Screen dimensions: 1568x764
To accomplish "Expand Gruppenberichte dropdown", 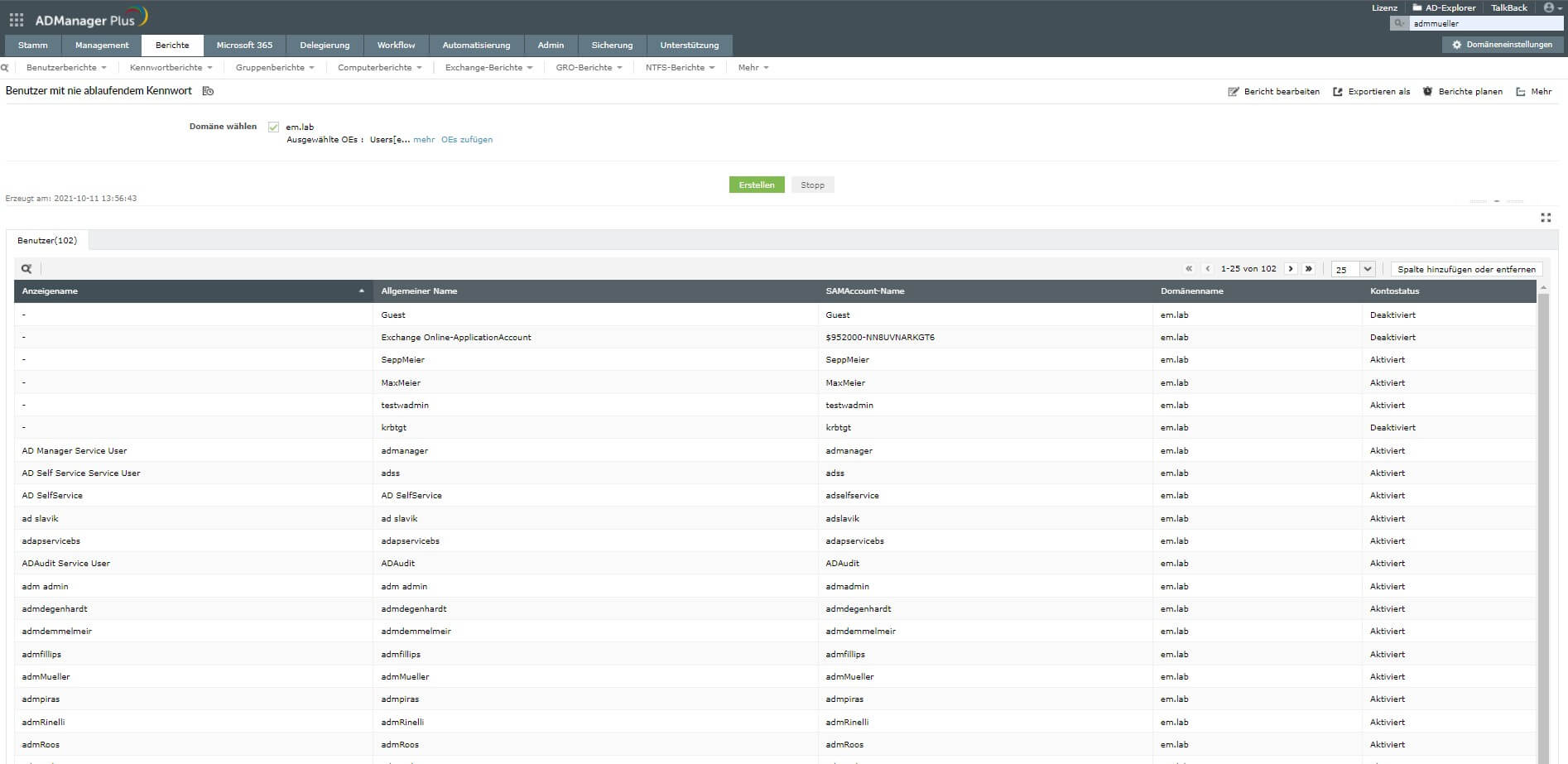I will tap(275, 68).
